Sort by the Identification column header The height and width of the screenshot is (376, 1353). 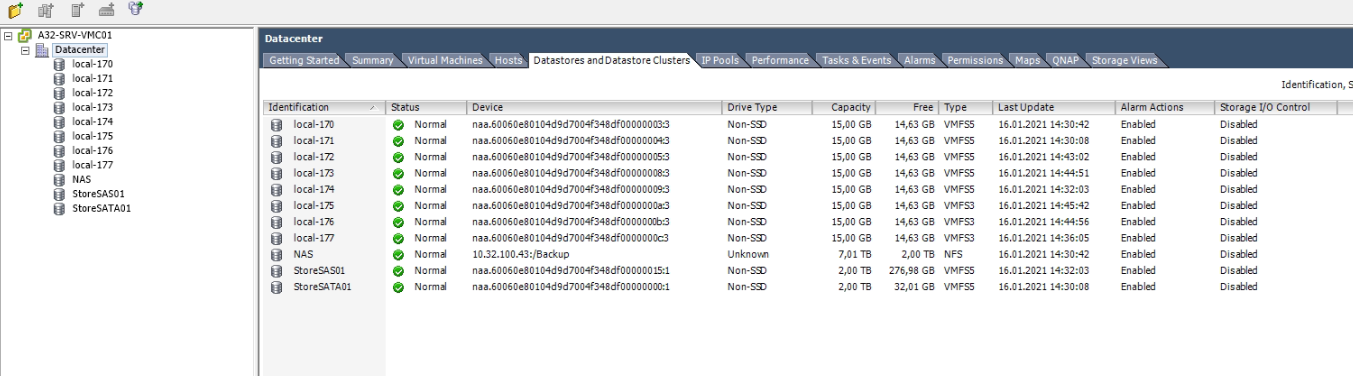coord(325,107)
